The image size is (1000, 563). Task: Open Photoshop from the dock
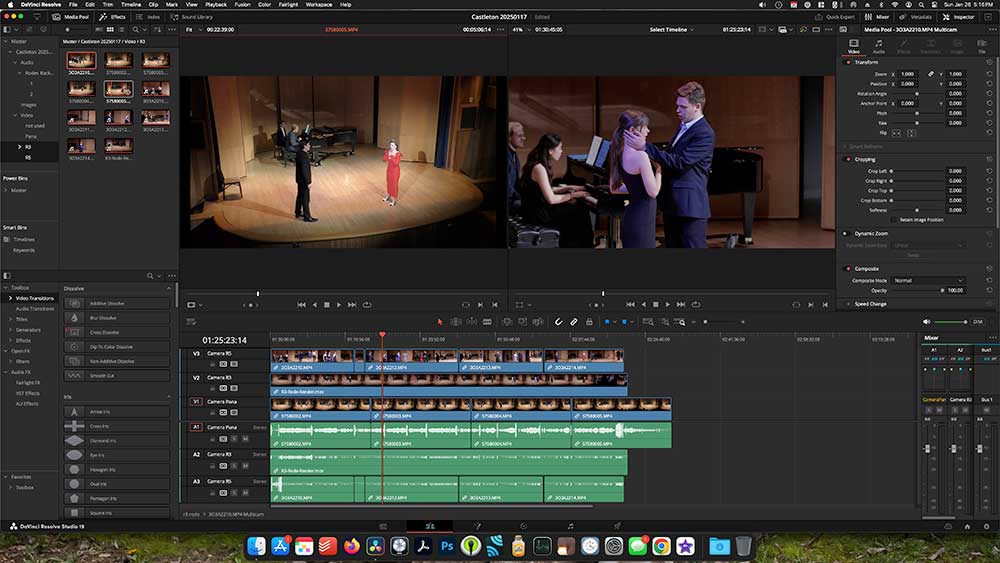tap(447, 546)
